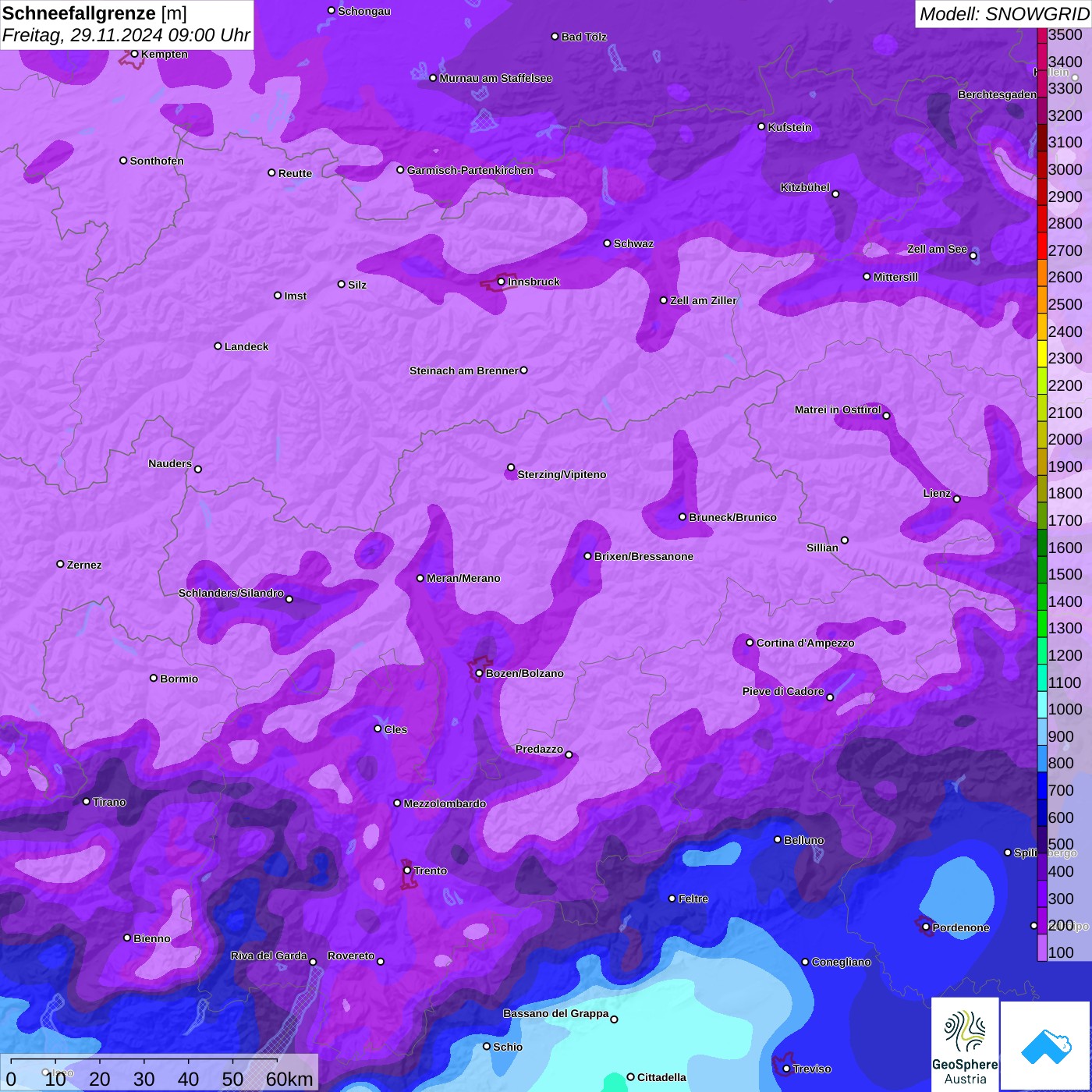The width and height of the screenshot is (1092, 1092).
Task: Click the Kitzbühel label
Action: pos(805,187)
